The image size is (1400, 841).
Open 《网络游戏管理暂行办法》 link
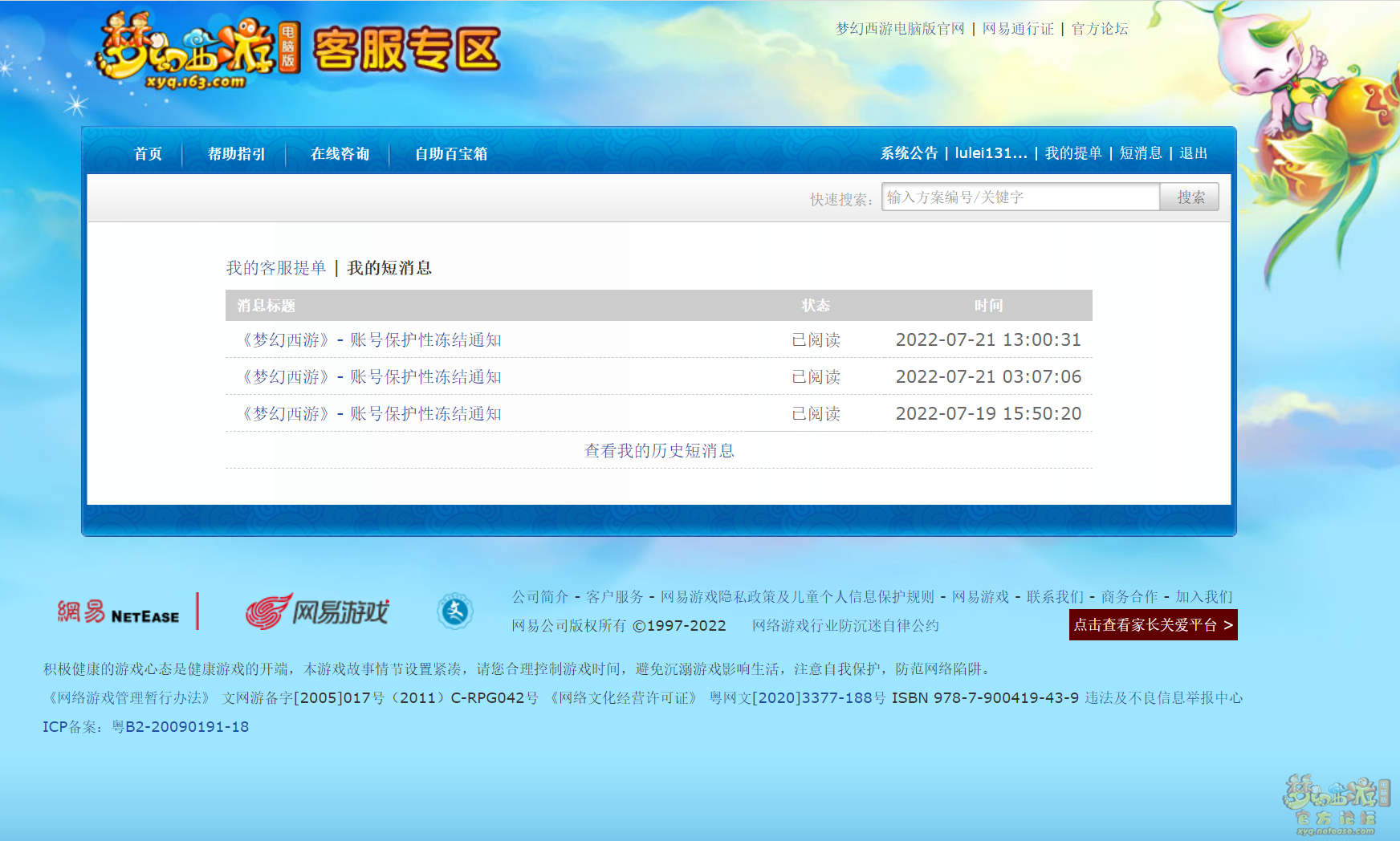pyautogui.click(x=129, y=697)
